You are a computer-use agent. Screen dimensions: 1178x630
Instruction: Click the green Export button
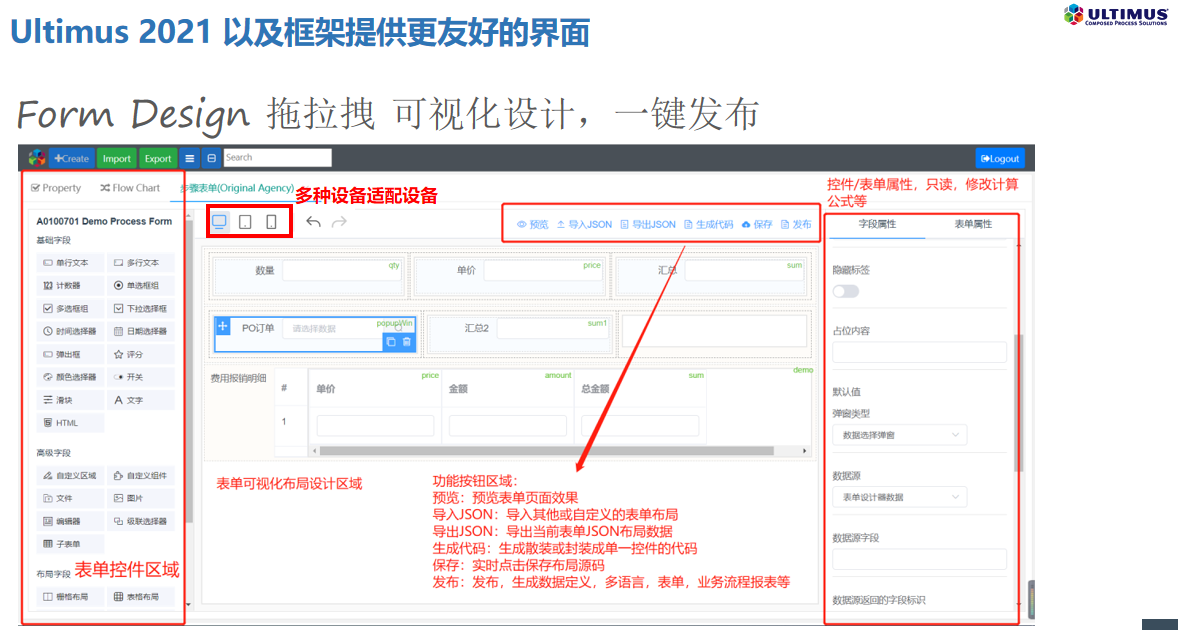tap(158, 158)
